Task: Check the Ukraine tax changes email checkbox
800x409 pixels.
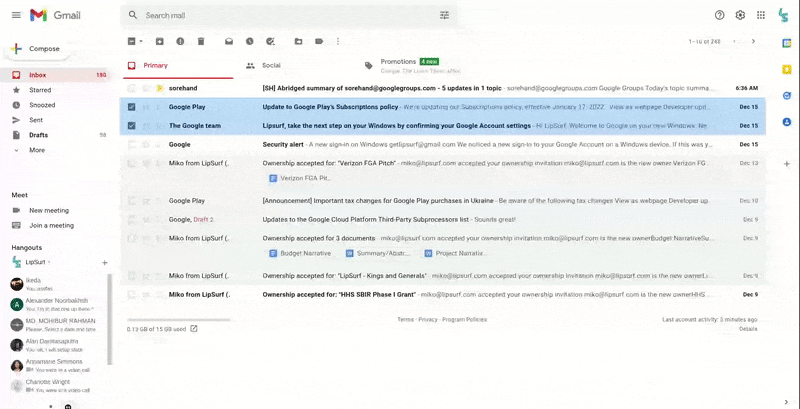Action: (132, 201)
